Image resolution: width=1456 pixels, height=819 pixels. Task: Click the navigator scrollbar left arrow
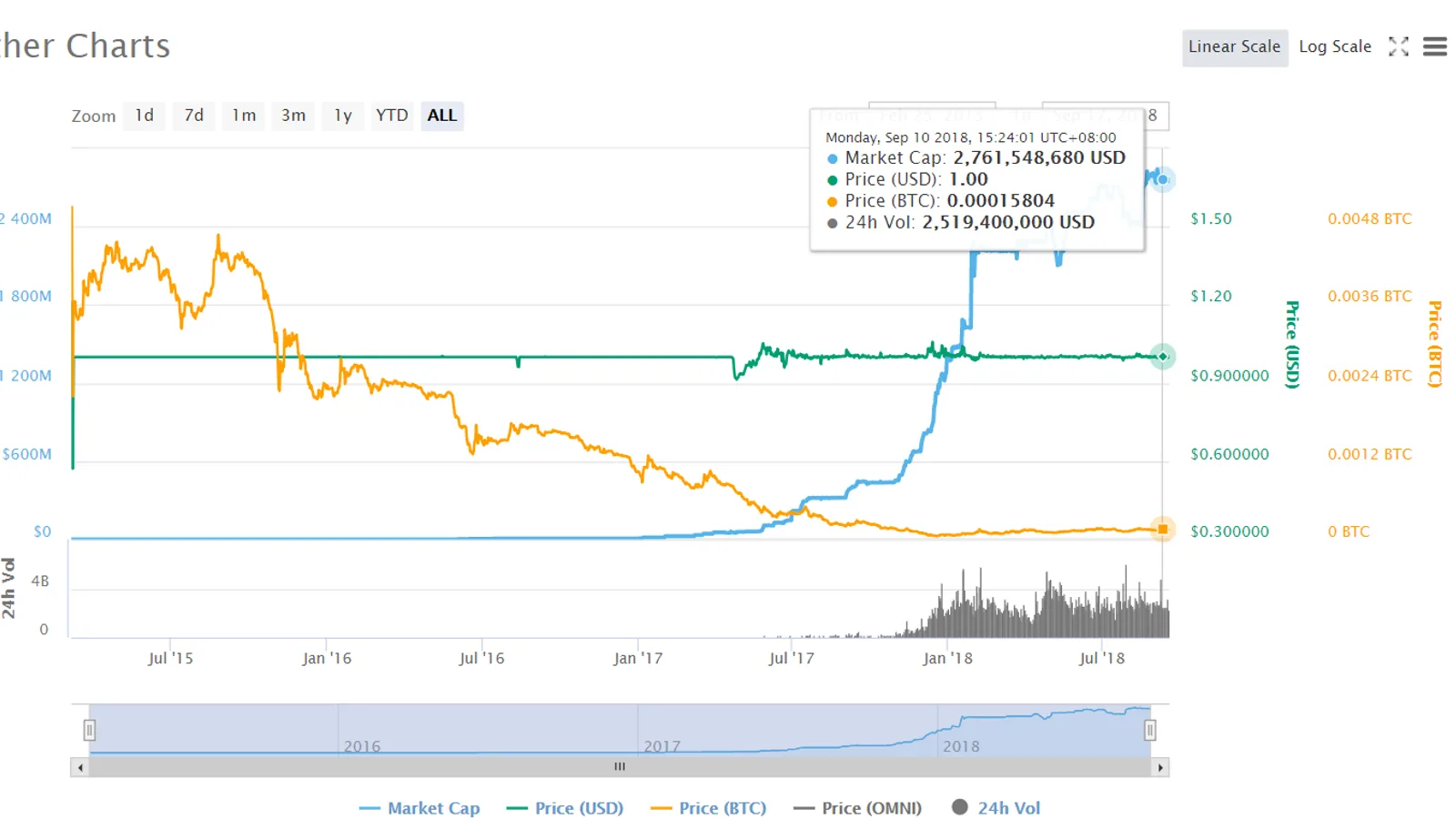80,767
